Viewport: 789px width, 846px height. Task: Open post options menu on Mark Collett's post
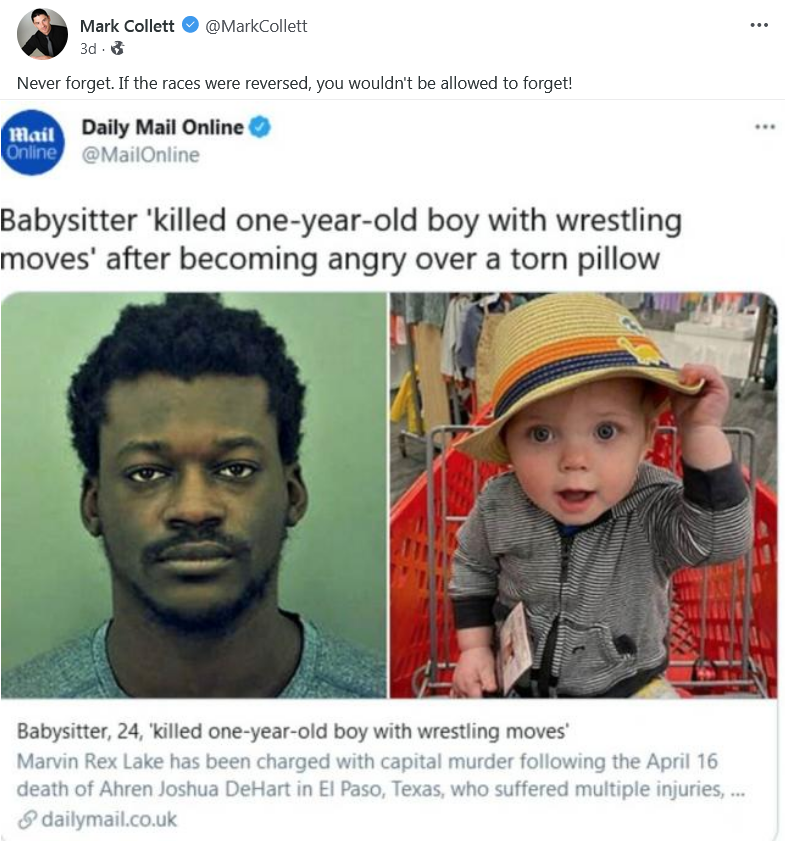tap(759, 25)
